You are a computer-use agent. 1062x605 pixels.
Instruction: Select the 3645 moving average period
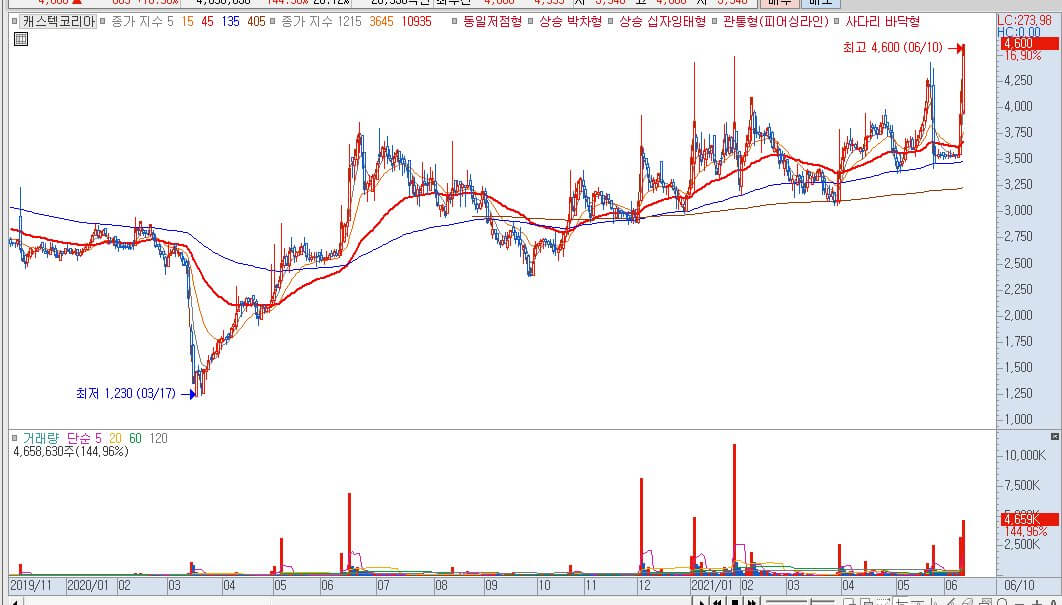[x=381, y=22]
